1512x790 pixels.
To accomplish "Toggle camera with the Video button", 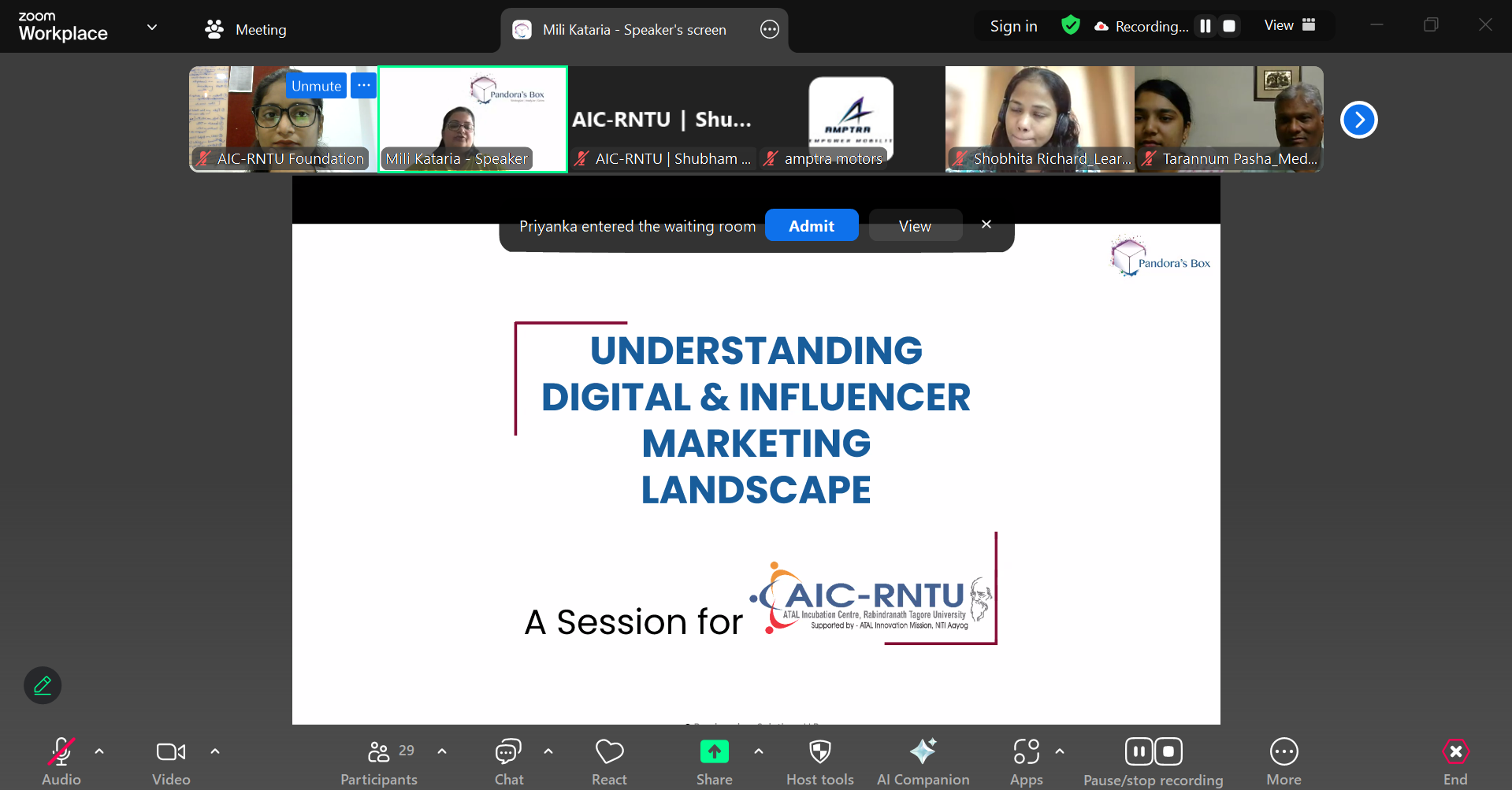I will coord(171,761).
